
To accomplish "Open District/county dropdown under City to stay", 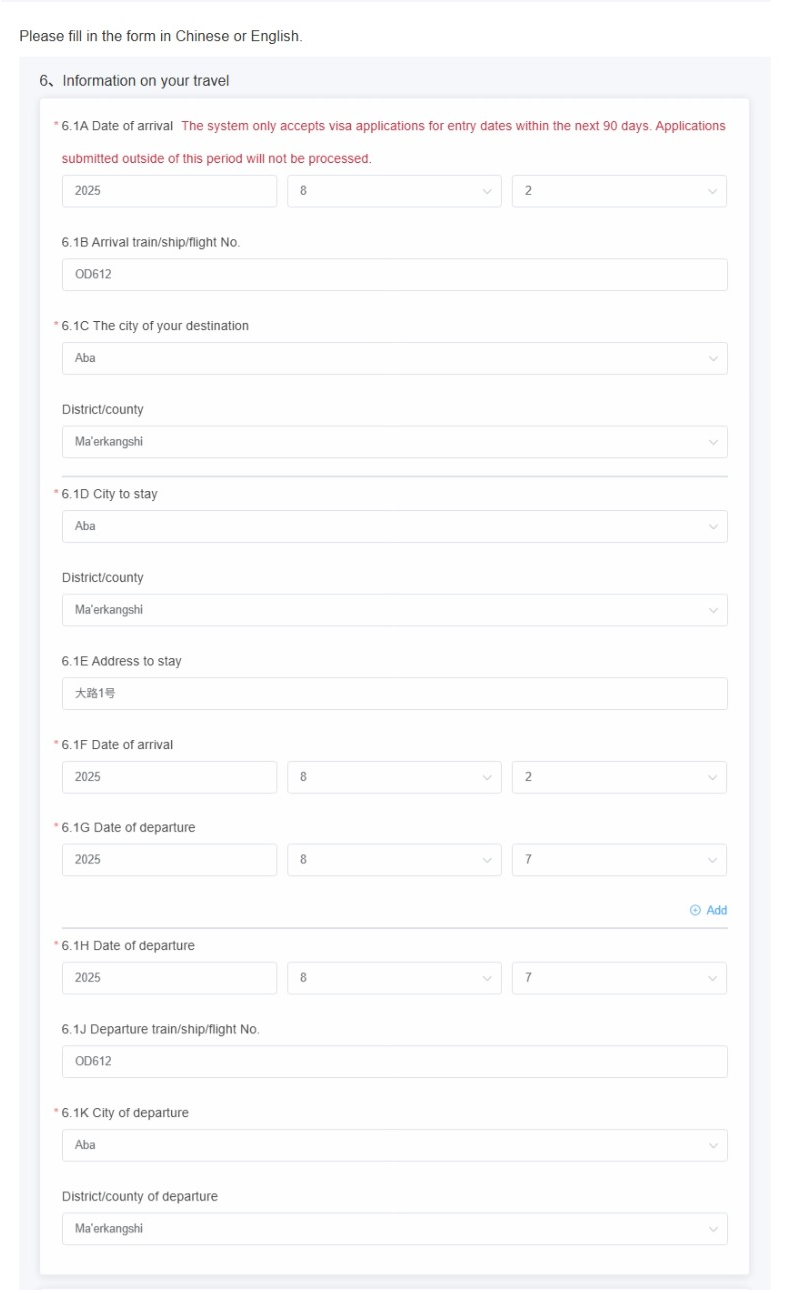I will click(394, 610).
